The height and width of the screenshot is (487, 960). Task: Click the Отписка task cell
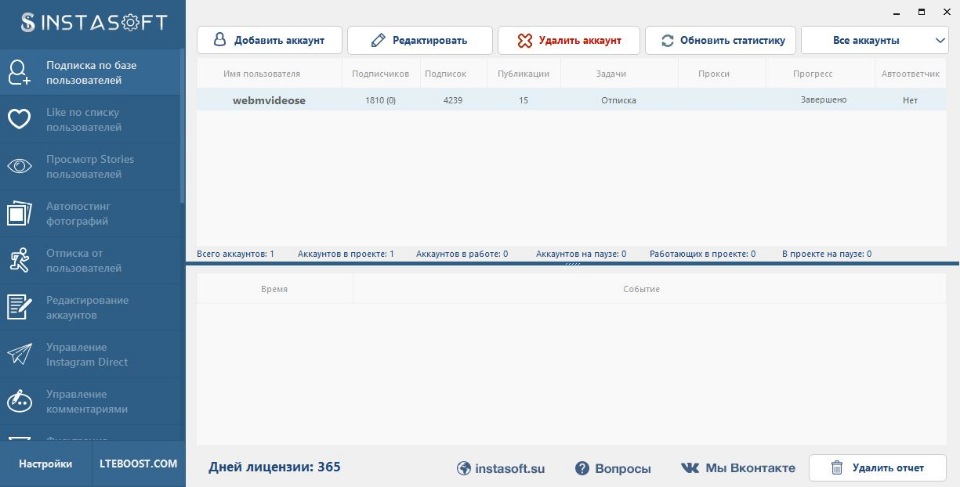pyautogui.click(x=618, y=100)
